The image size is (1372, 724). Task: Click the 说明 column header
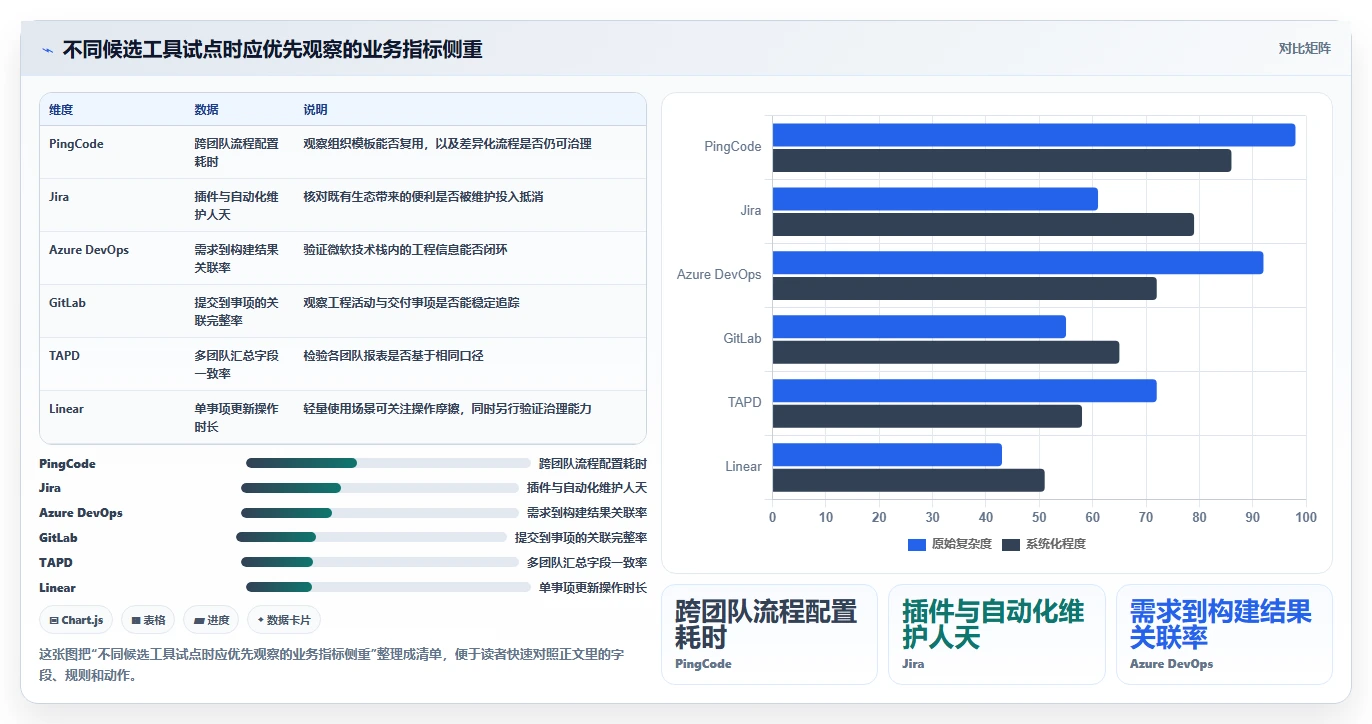click(x=316, y=110)
